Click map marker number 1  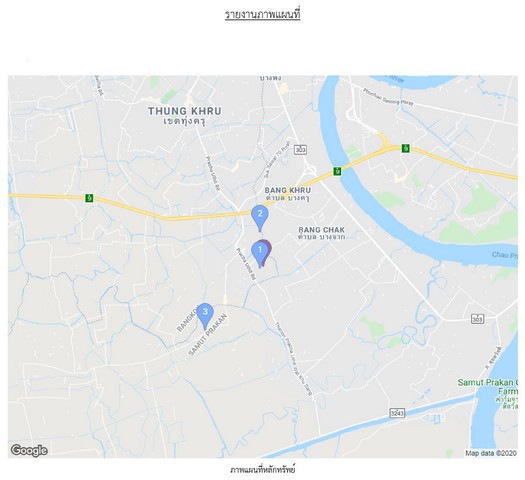(259, 253)
